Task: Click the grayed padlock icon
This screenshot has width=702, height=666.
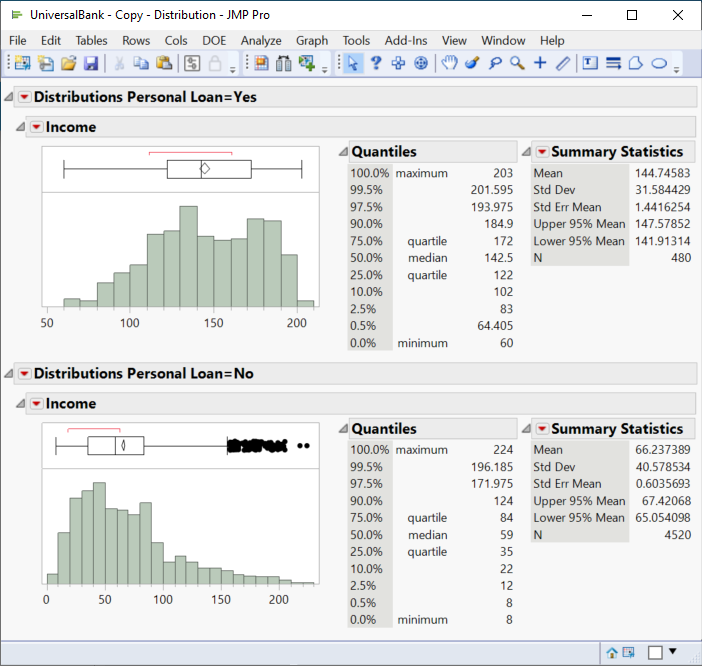Action: tap(215, 63)
